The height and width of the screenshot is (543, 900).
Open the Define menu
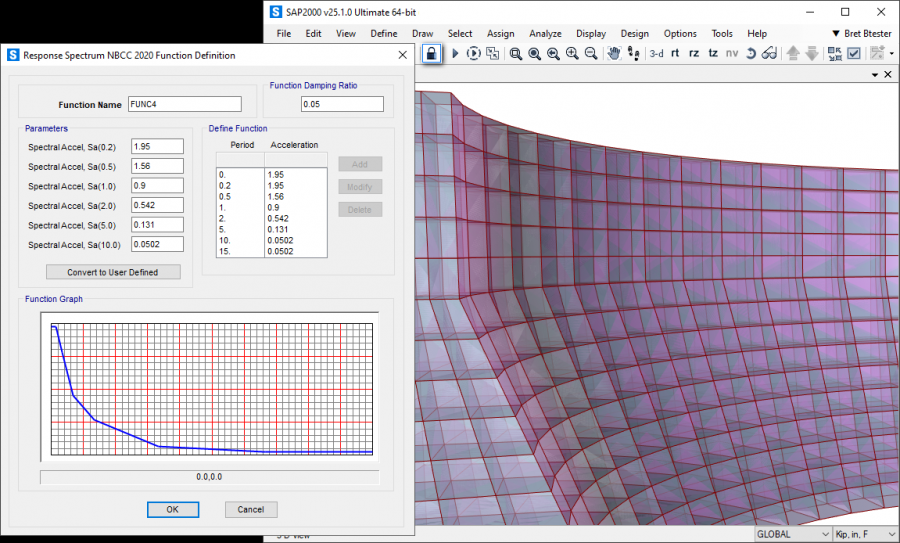click(383, 33)
